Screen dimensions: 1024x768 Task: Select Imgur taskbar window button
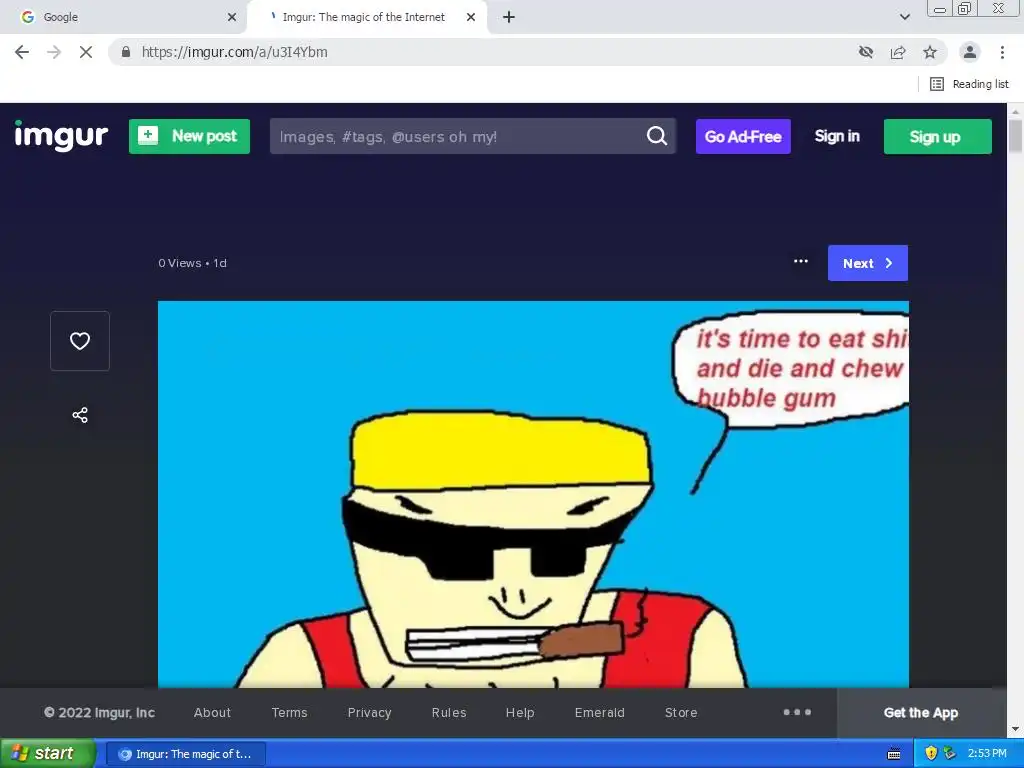point(186,754)
